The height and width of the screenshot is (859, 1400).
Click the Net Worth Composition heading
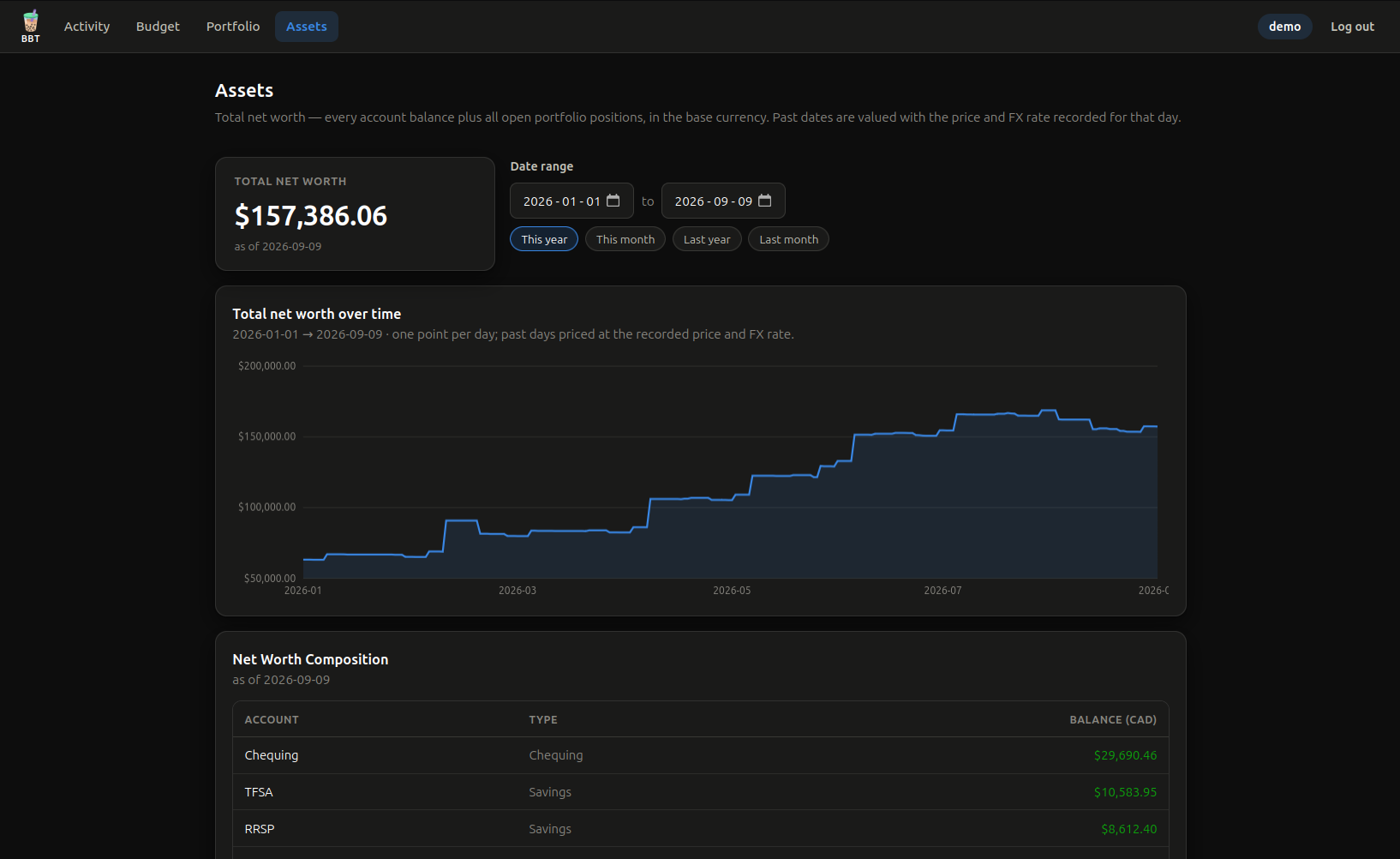point(310,659)
